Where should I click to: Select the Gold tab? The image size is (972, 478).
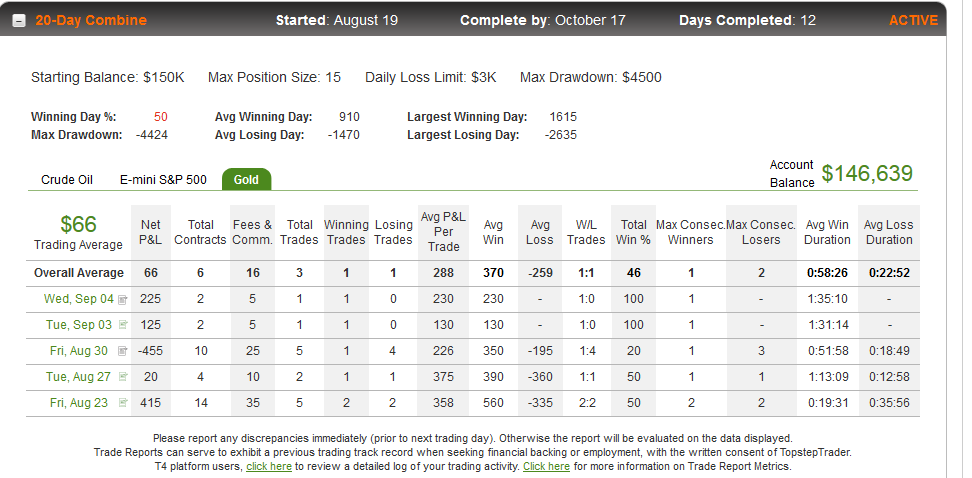pyautogui.click(x=246, y=179)
